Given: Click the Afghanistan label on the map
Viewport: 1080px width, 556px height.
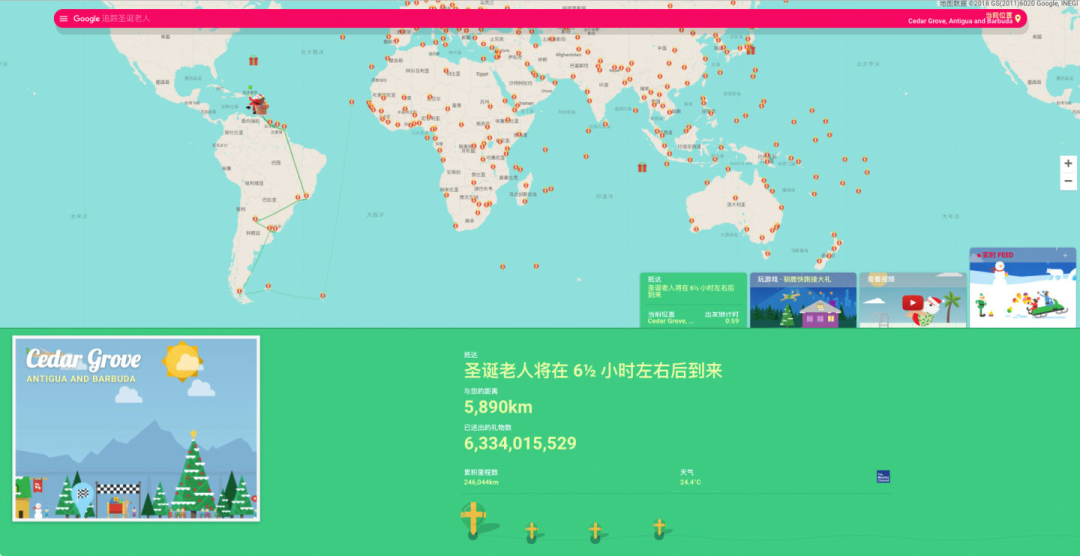Looking at the screenshot, I should (x=569, y=54).
